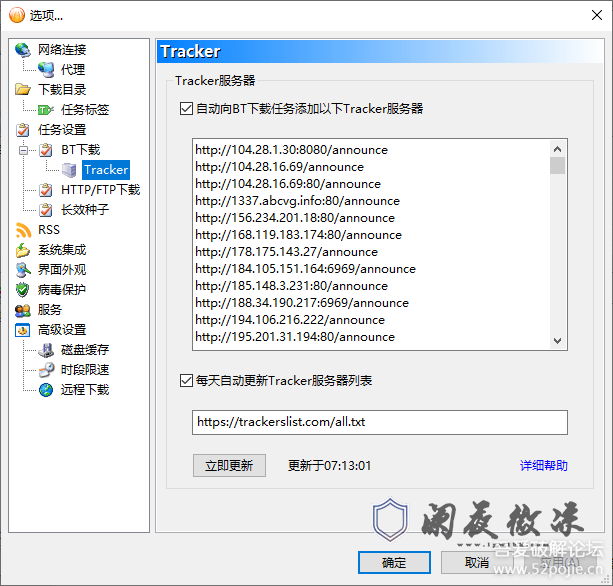Uncheck 每天自动更新Tracker服务器列表 option
The width and height of the screenshot is (613, 586).
(185, 380)
